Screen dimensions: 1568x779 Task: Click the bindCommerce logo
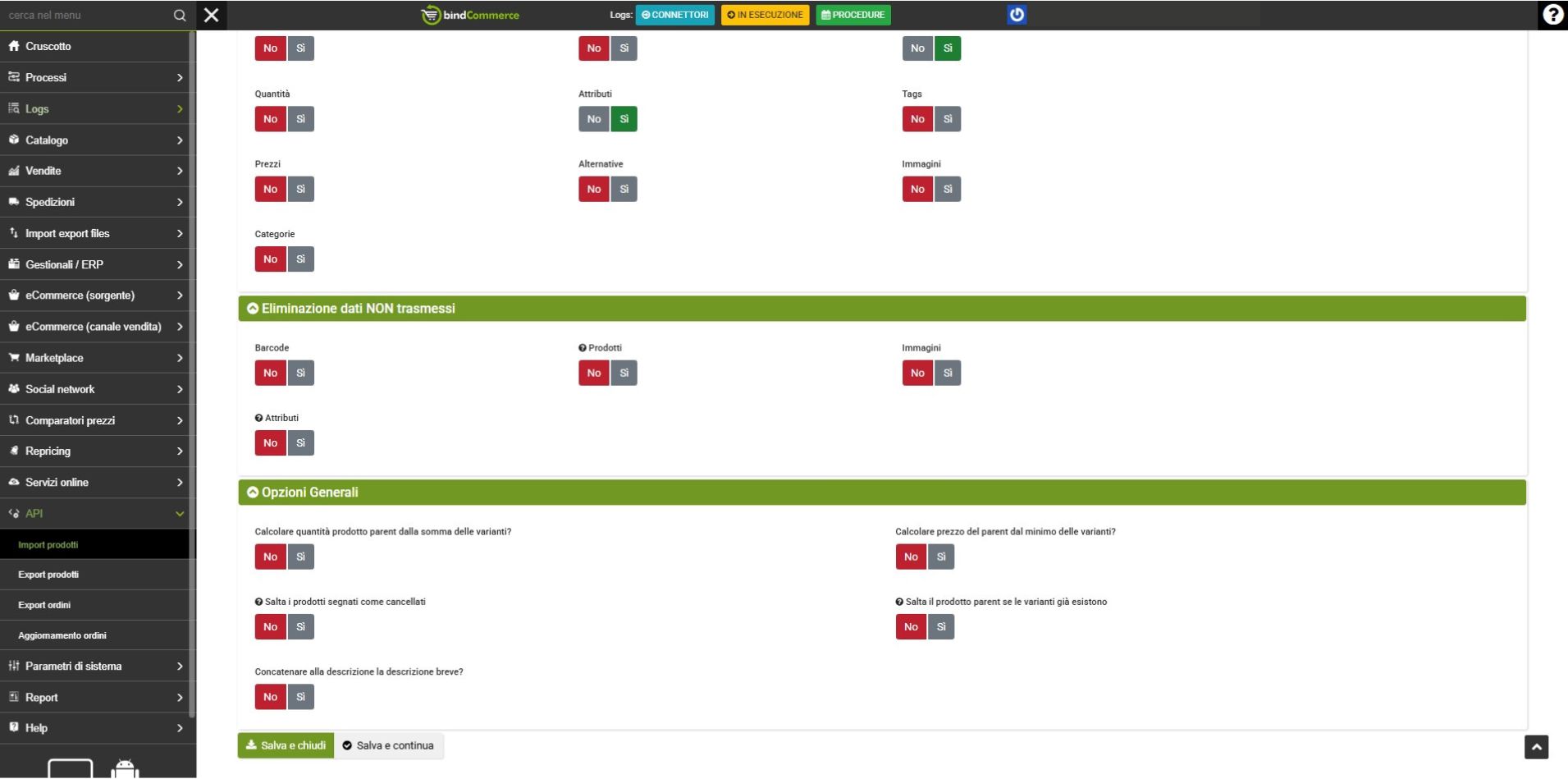(x=470, y=15)
